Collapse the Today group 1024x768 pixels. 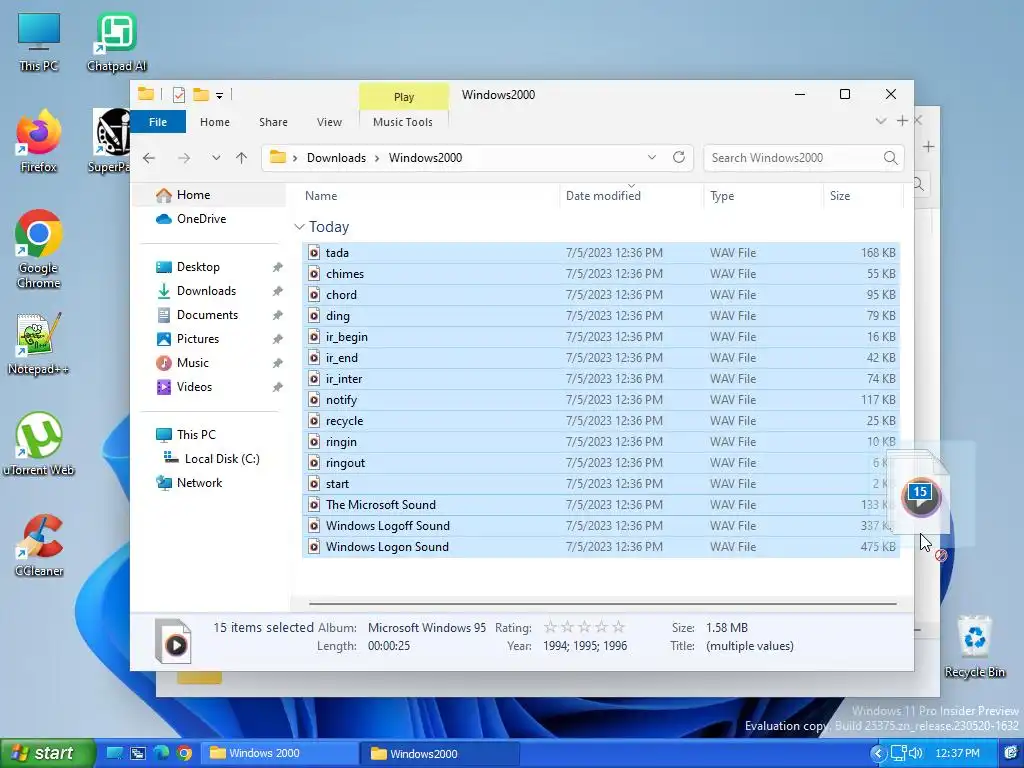pos(300,227)
